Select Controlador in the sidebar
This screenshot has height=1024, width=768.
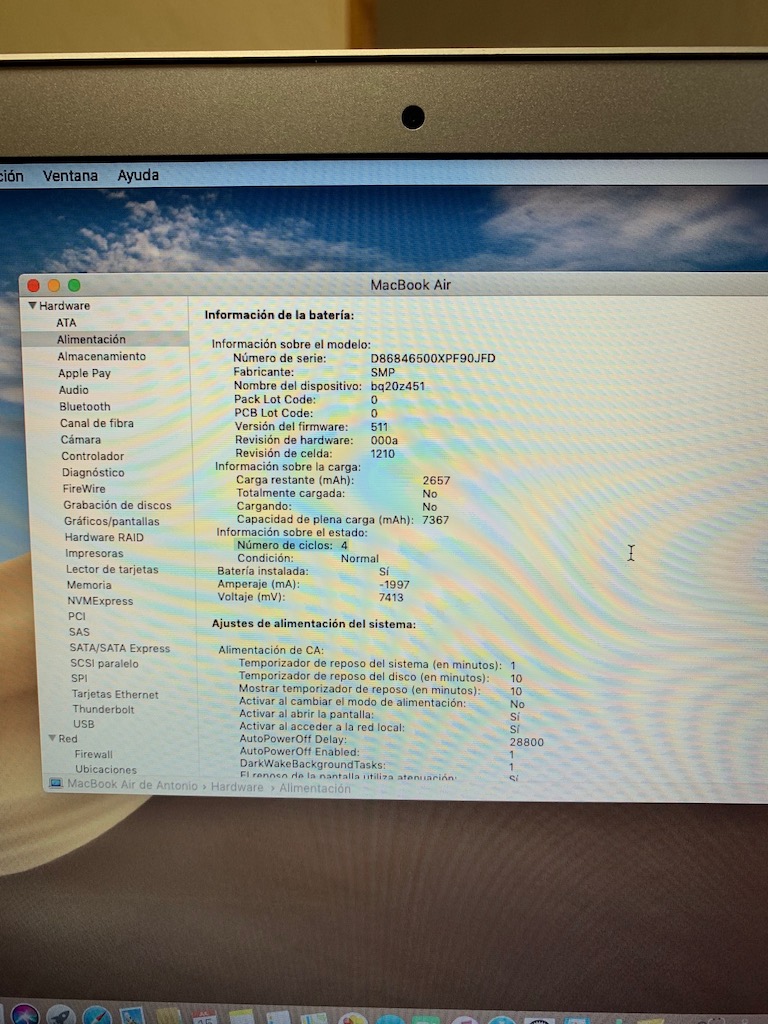pyautogui.click(x=92, y=456)
